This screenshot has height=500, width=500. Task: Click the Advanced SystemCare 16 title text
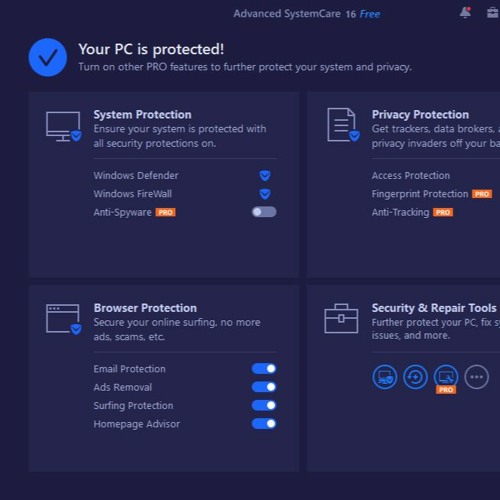click(x=295, y=14)
